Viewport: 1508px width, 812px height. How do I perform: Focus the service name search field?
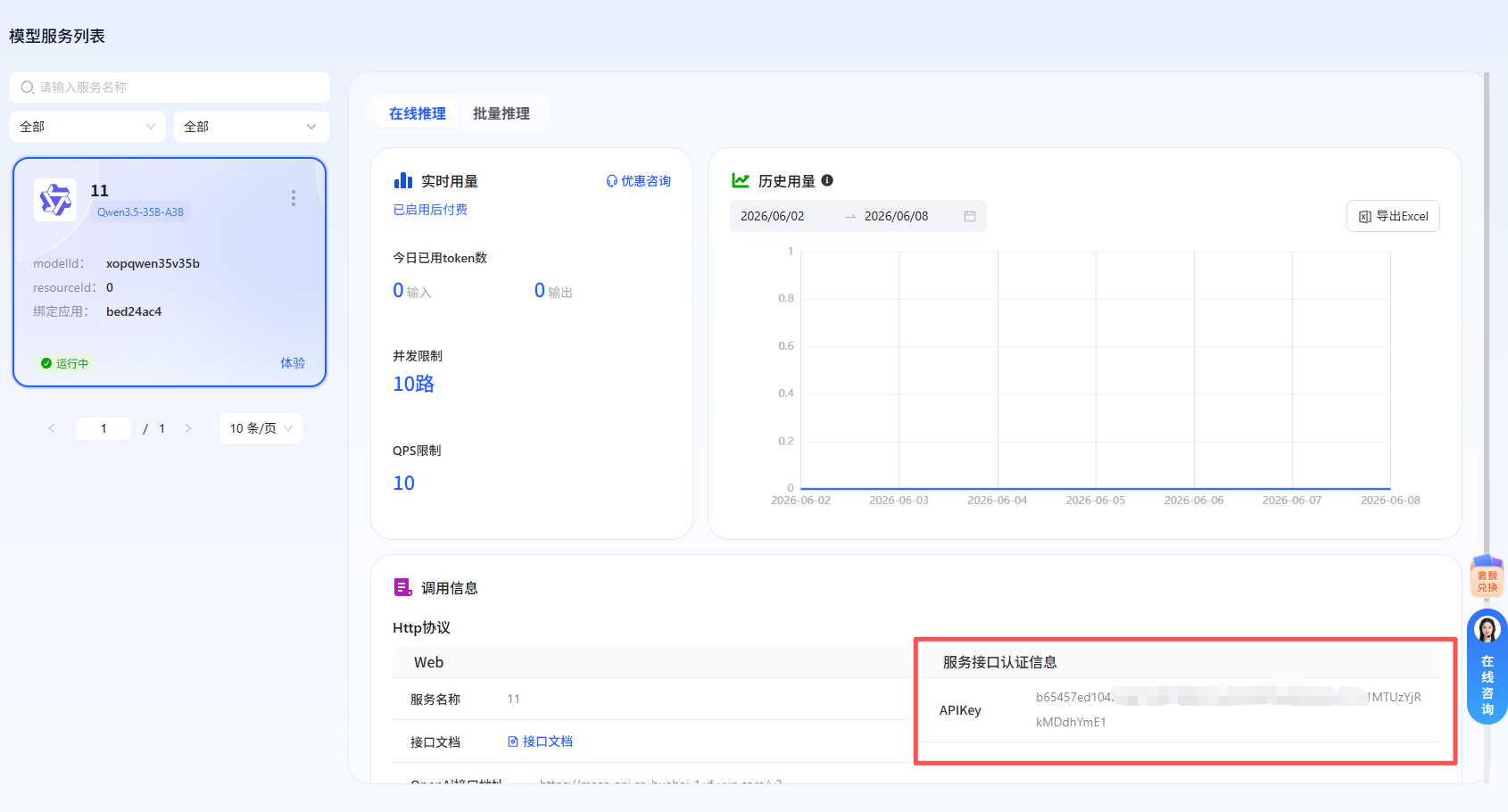[x=170, y=87]
